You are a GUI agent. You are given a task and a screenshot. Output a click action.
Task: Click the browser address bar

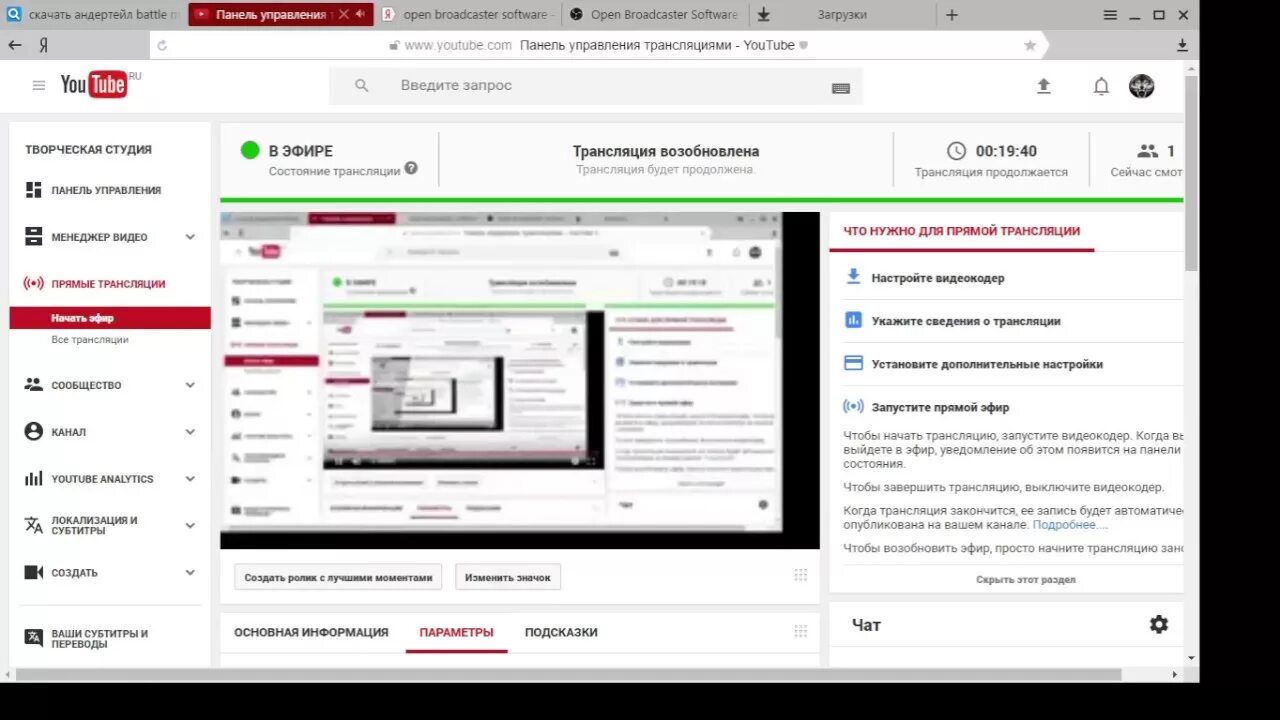point(598,45)
